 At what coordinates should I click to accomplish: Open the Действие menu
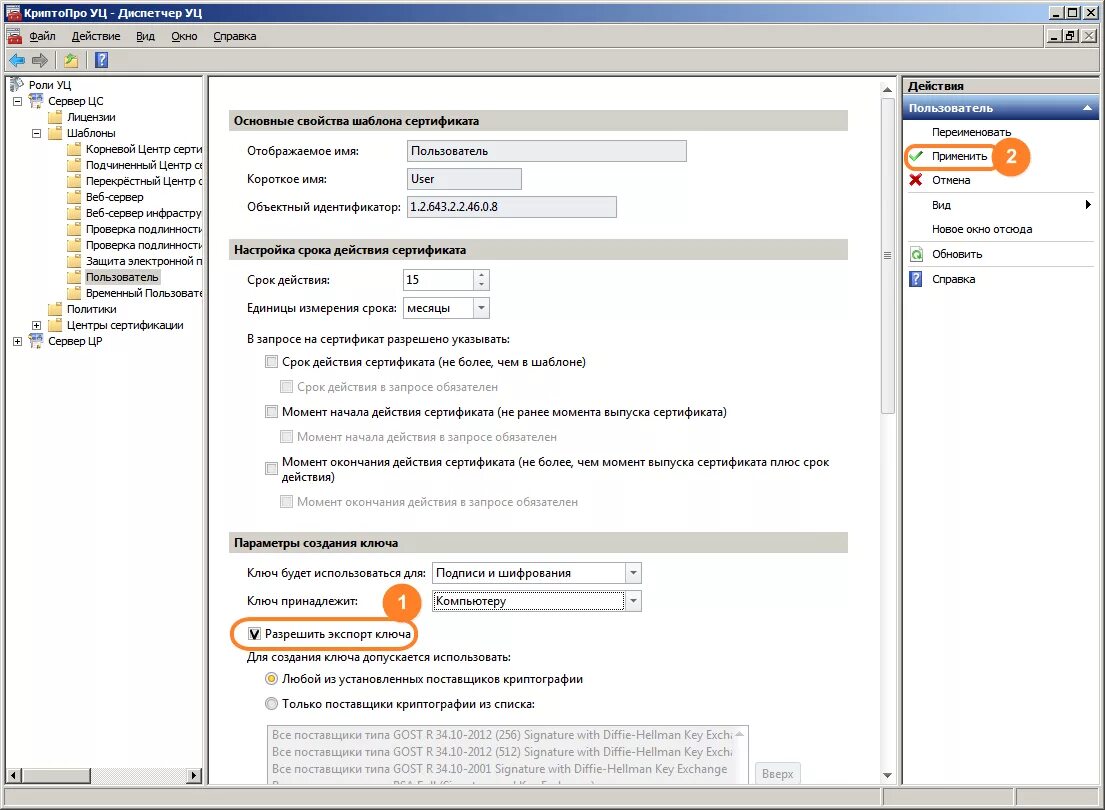(96, 36)
